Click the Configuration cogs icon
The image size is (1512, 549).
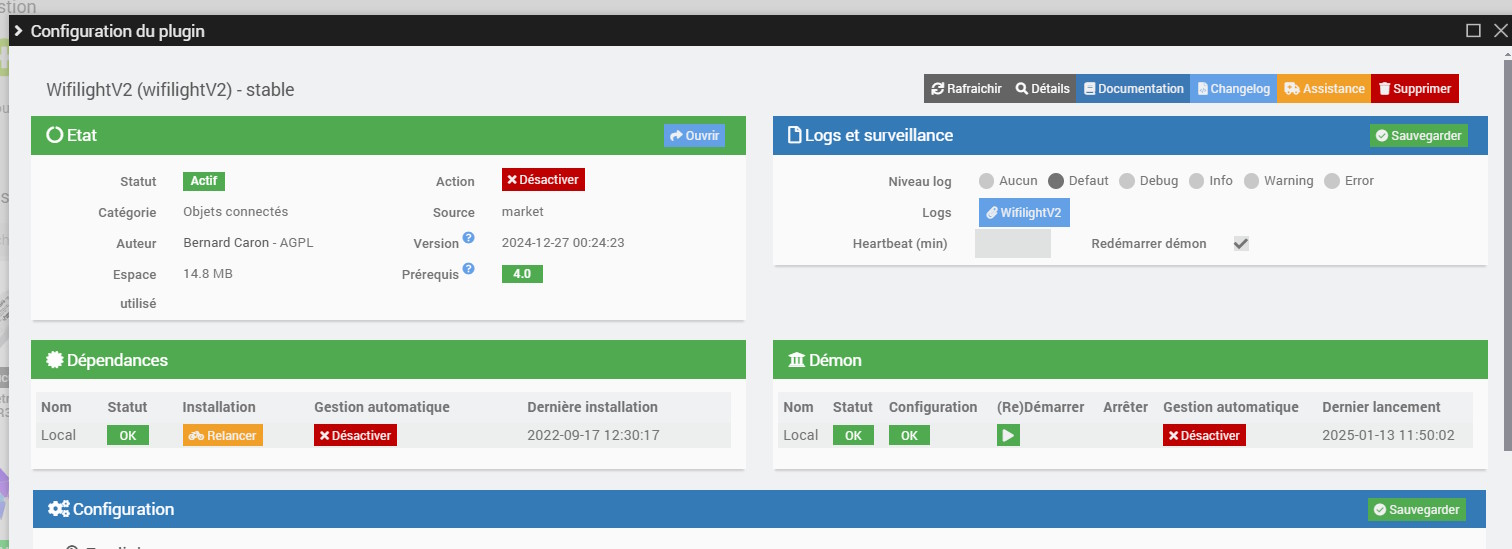click(x=59, y=509)
